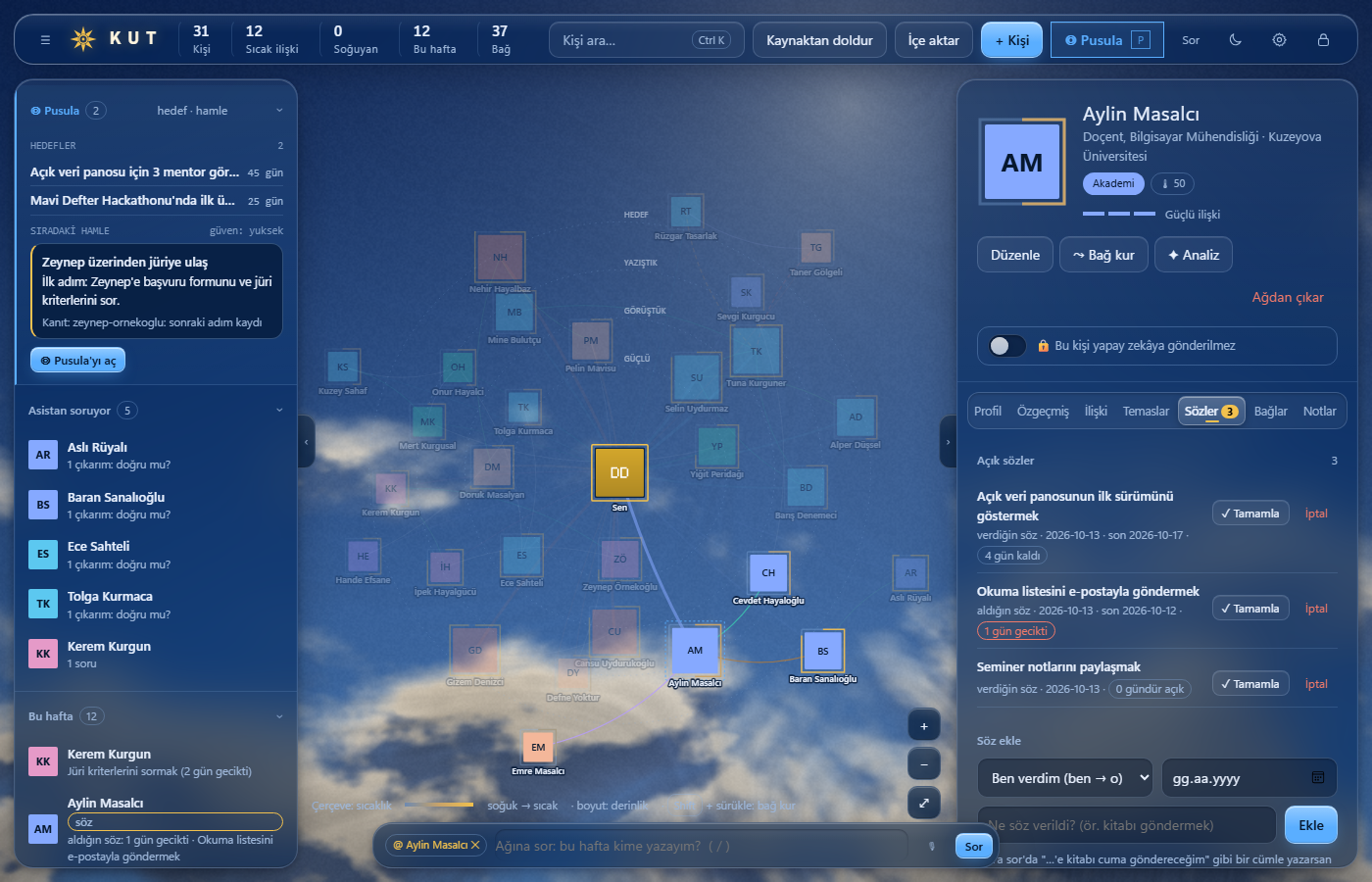Viewport: 1372px width, 882px height.
Task: Mark 'Açık veri panosunun ilk sürümünü göstermek' as Tamamla
Action: [1250, 514]
